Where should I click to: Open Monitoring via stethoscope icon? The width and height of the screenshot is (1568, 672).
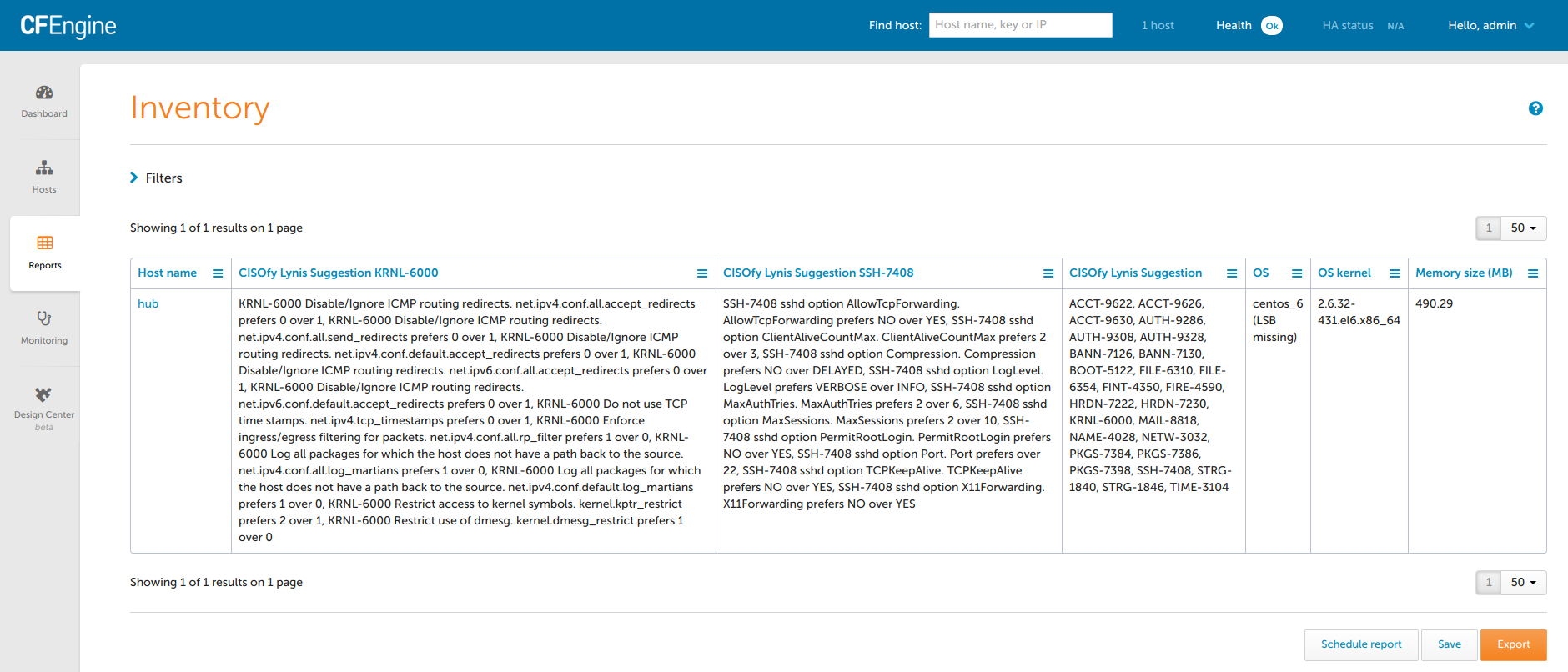(x=44, y=318)
